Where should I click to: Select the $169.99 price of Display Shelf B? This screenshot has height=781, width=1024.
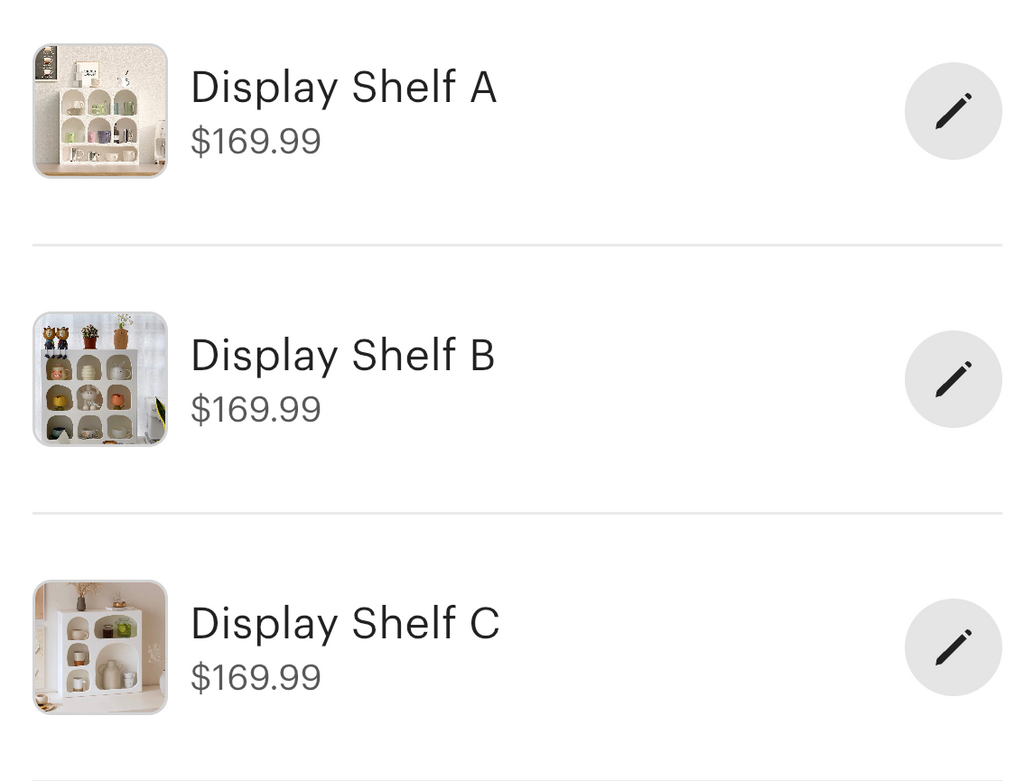coord(256,409)
